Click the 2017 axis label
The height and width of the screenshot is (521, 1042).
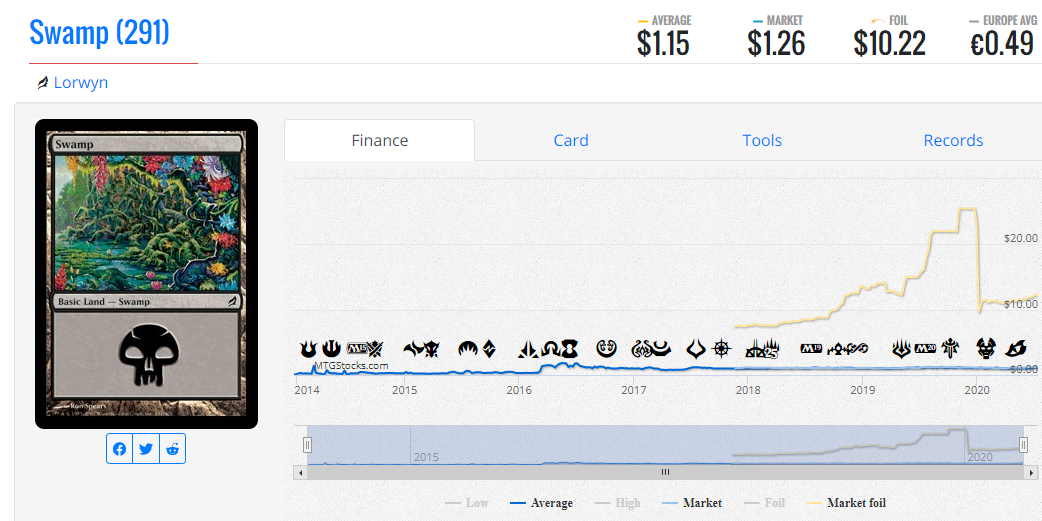point(634,389)
